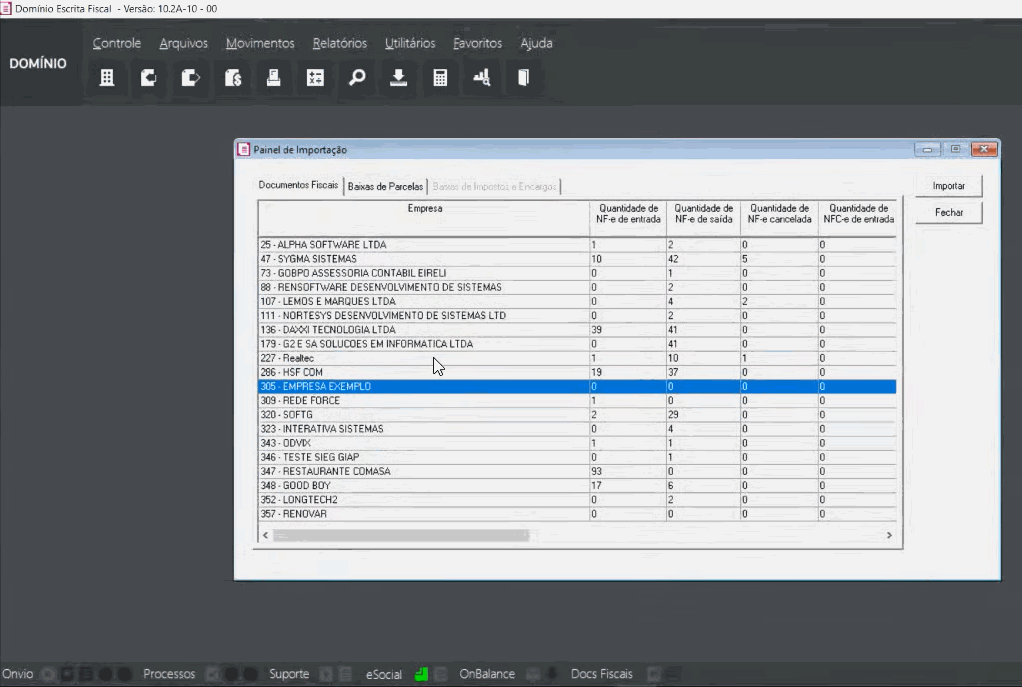Click the green eSocial status bar icon
This screenshot has width=1022, height=687.
click(x=421, y=674)
